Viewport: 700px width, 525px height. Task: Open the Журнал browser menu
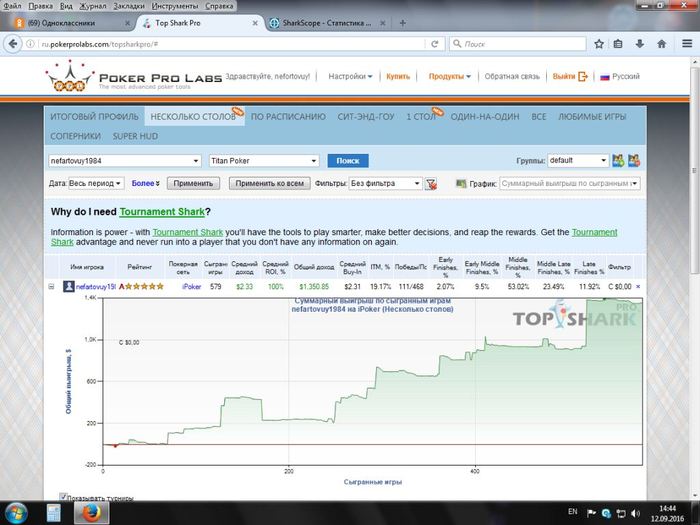(x=93, y=6)
